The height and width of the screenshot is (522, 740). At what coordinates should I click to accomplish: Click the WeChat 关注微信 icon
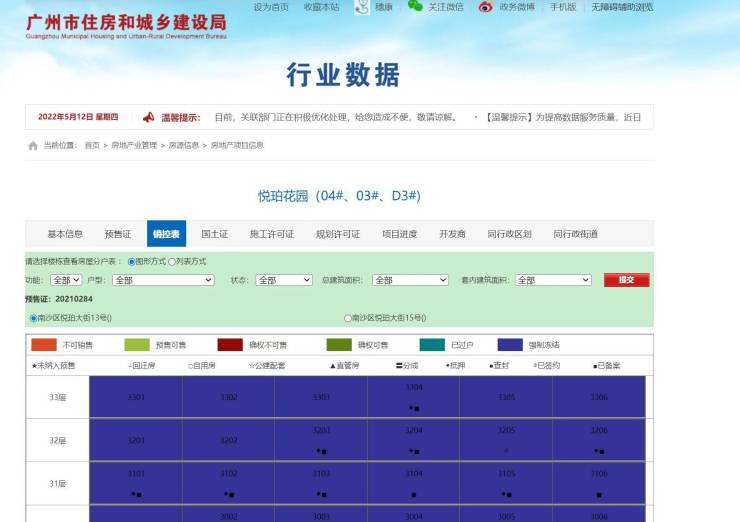(x=415, y=7)
